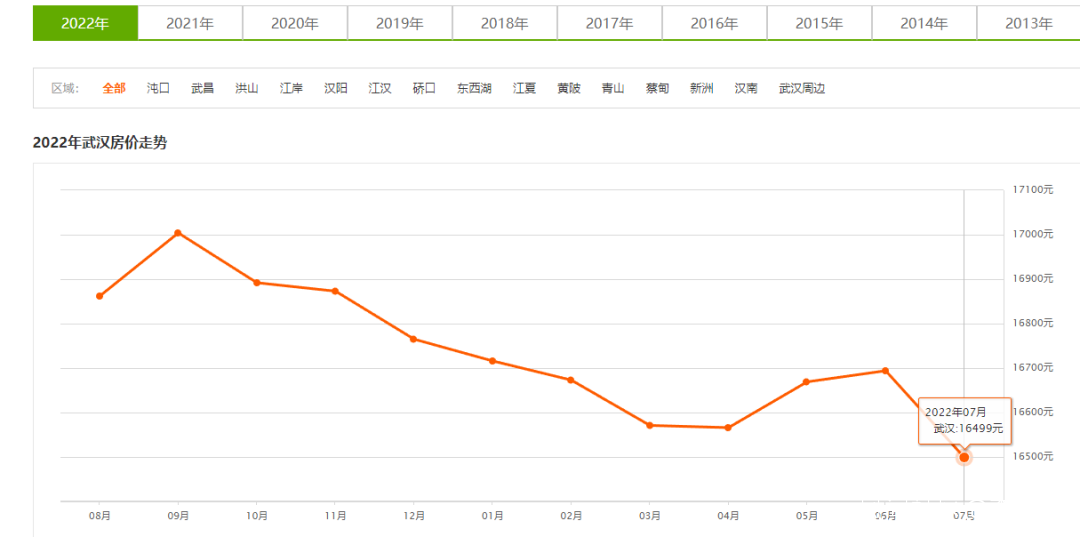
Task: Filter by 汉阳 district
Action: click(336, 88)
